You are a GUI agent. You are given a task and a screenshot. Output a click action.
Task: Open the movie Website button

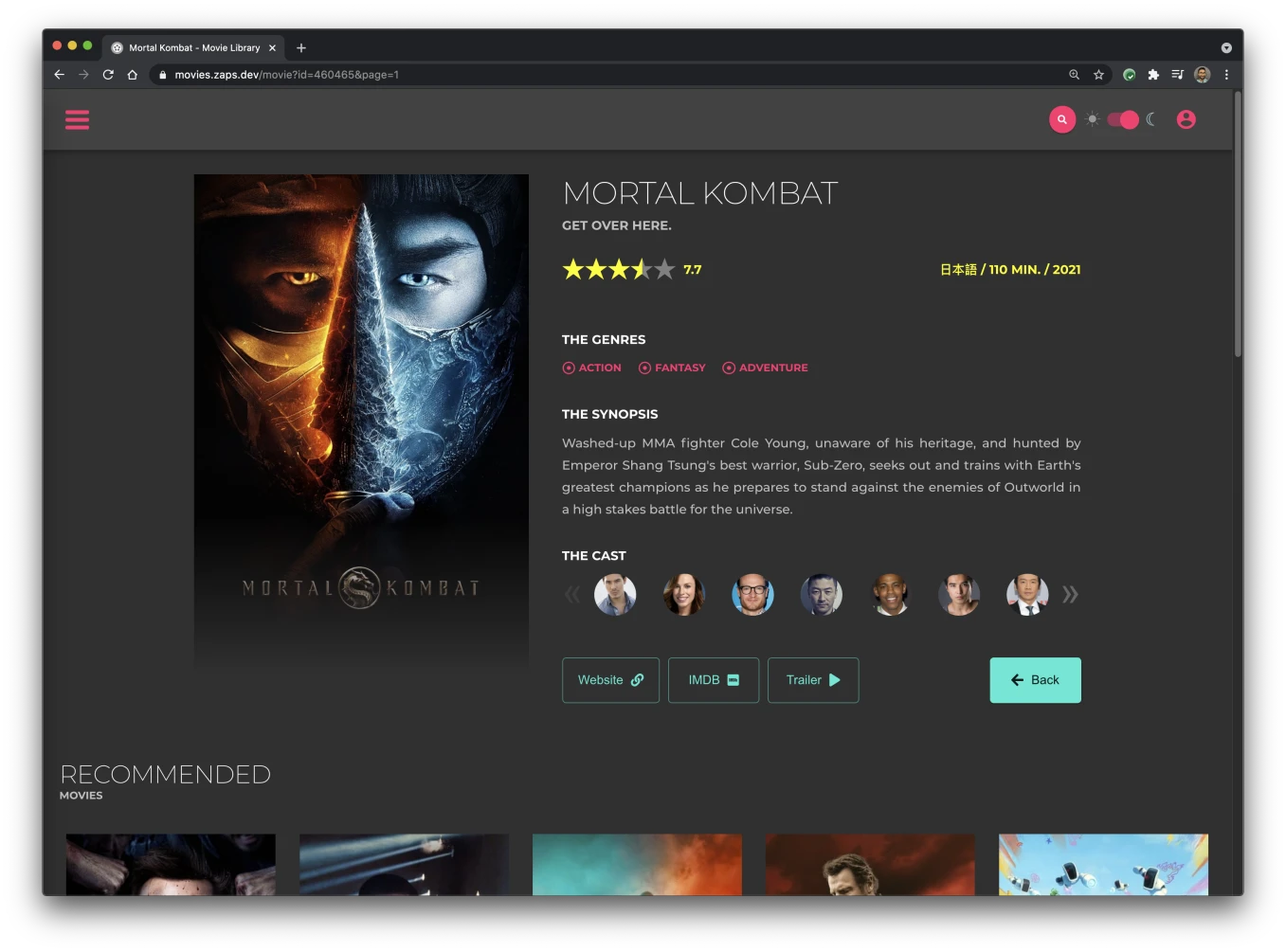[x=610, y=680]
